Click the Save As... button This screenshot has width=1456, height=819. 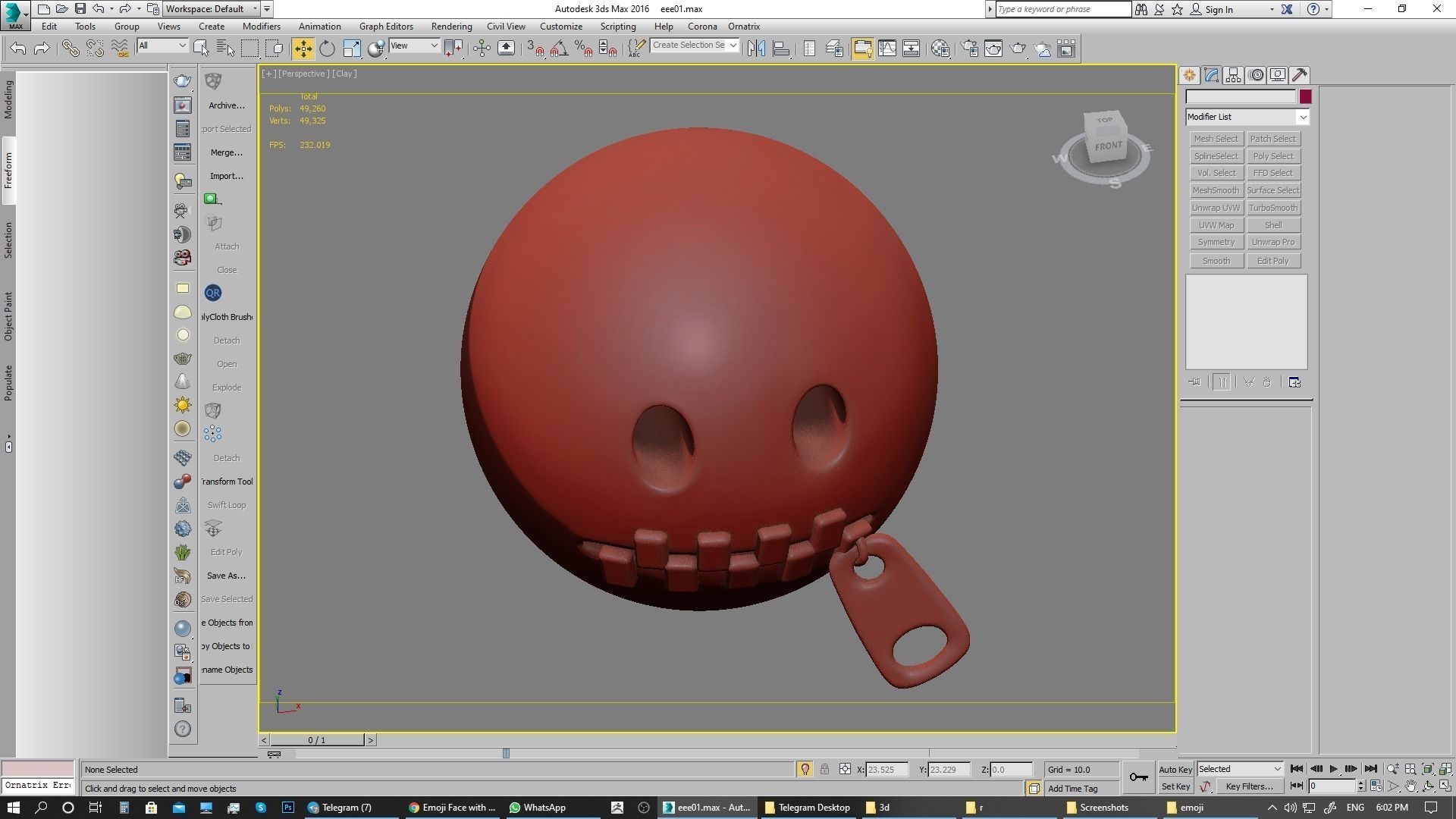227,576
